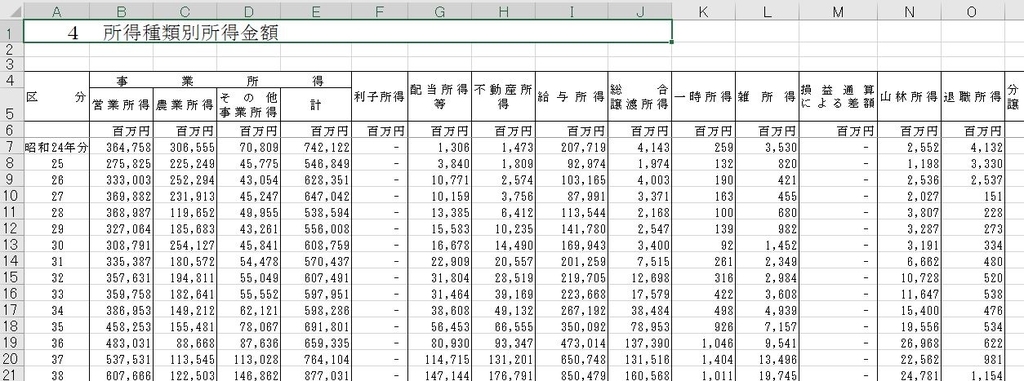The image size is (1024, 381).
Task: Select row 1 header
Action: pyautogui.click(x=11, y=31)
